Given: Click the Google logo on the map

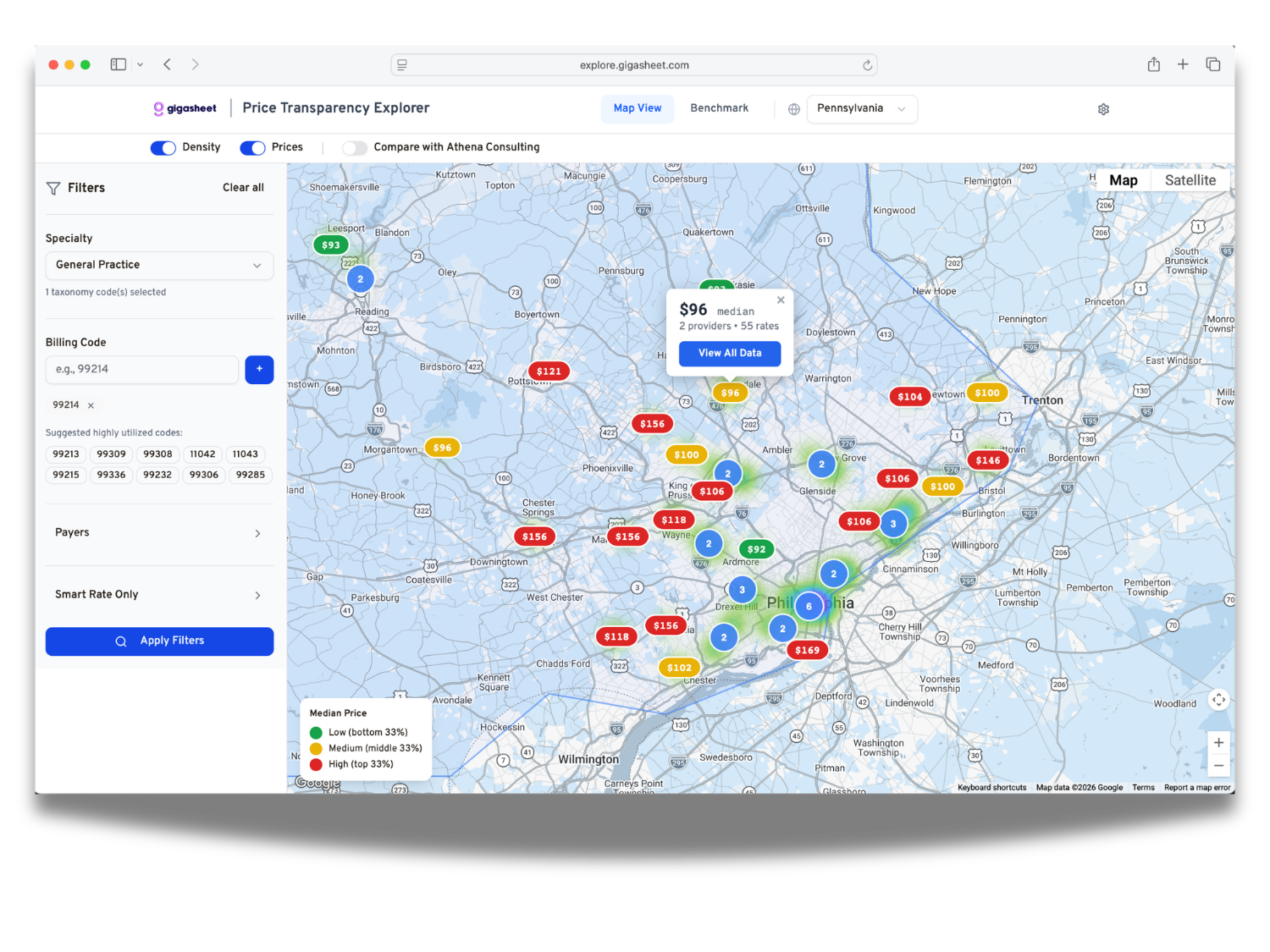Looking at the screenshot, I should (317, 783).
